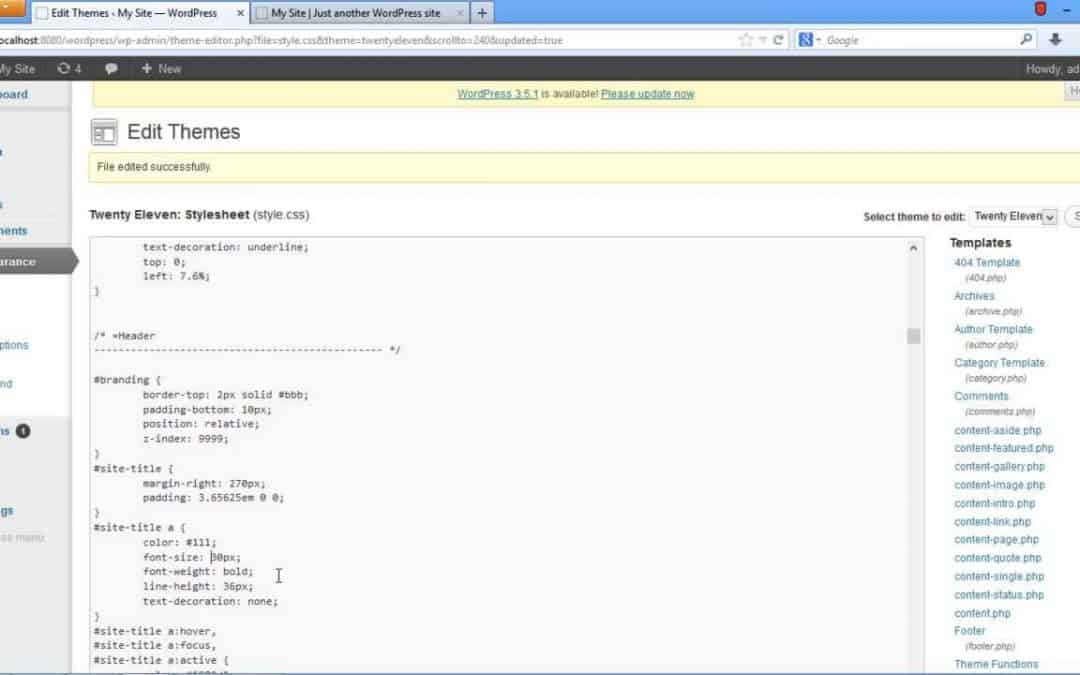This screenshot has height=675, width=1080.
Task: Open the Plugins sidebar item with badge 1
Action: 15,431
